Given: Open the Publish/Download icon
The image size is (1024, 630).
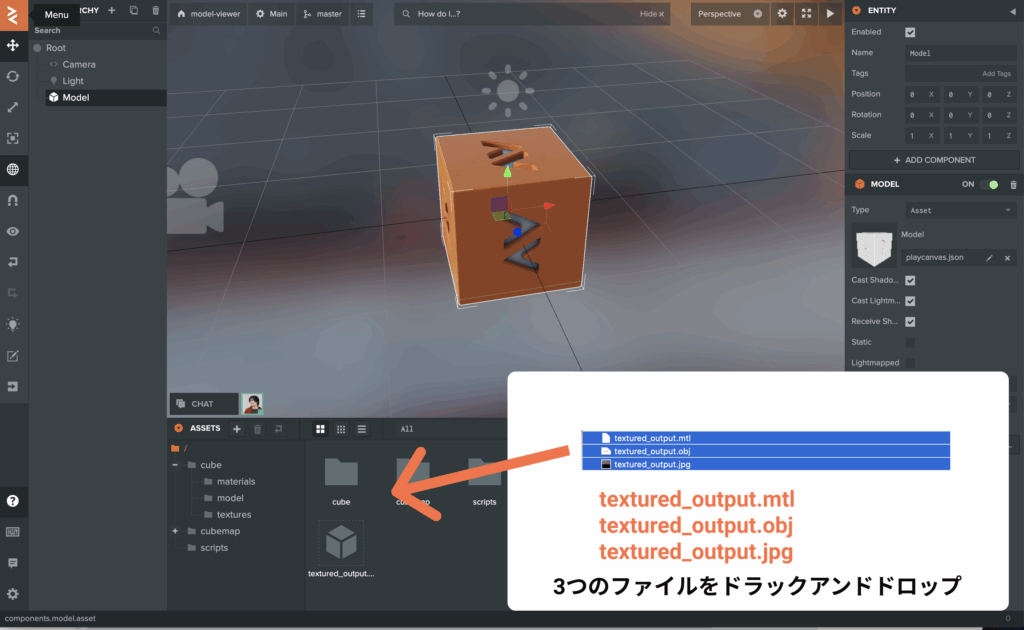Looking at the screenshot, I should pyautogui.click(x=12, y=386).
